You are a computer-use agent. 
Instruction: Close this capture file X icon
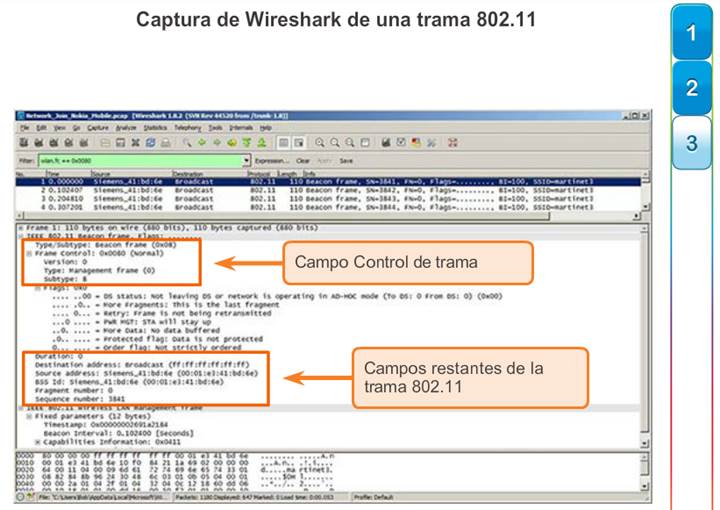pos(135,143)
